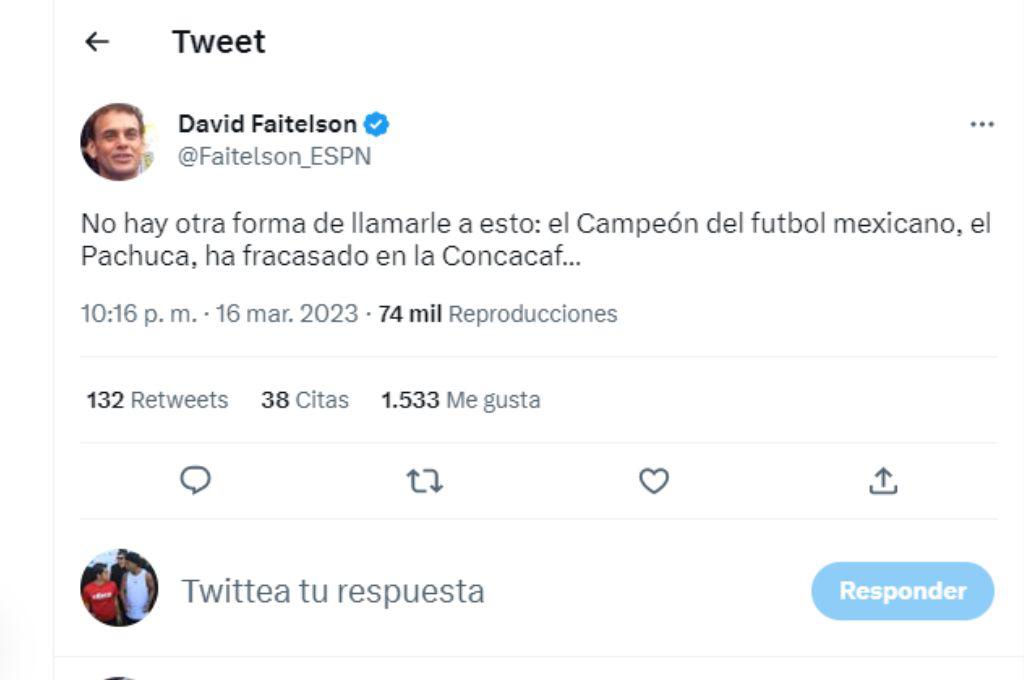Click the retweet icon below the tweet

tap(426, 480)
